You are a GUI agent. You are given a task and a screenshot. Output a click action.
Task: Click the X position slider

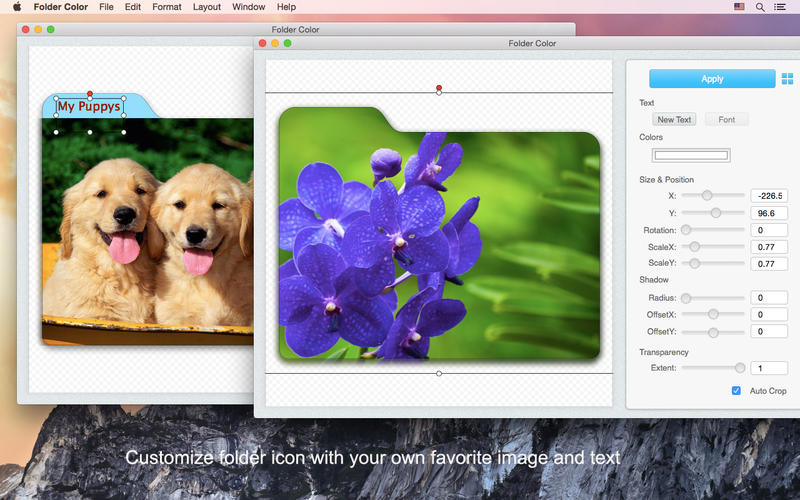tap(713, 195)
